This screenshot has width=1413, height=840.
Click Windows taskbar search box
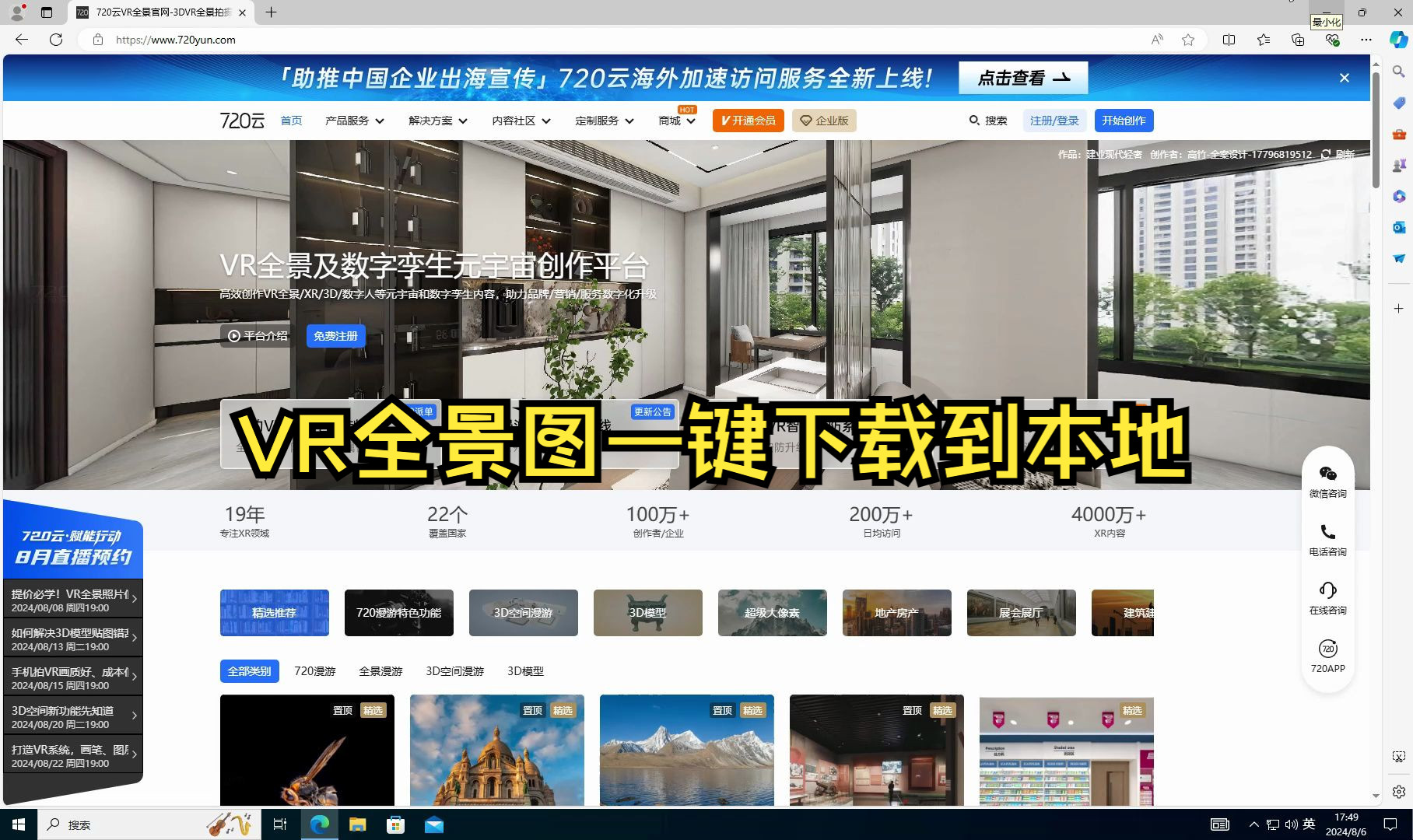[x=148, y=824]
